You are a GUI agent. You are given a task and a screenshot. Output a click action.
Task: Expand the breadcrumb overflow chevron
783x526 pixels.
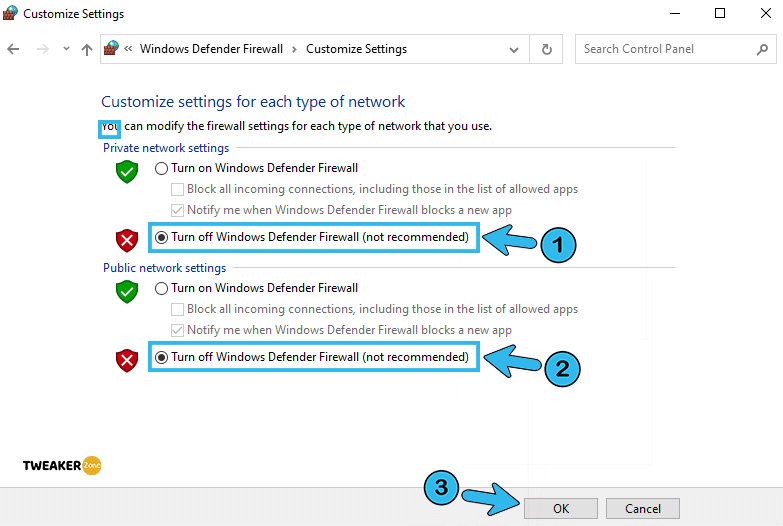click(x=128, y=48)
